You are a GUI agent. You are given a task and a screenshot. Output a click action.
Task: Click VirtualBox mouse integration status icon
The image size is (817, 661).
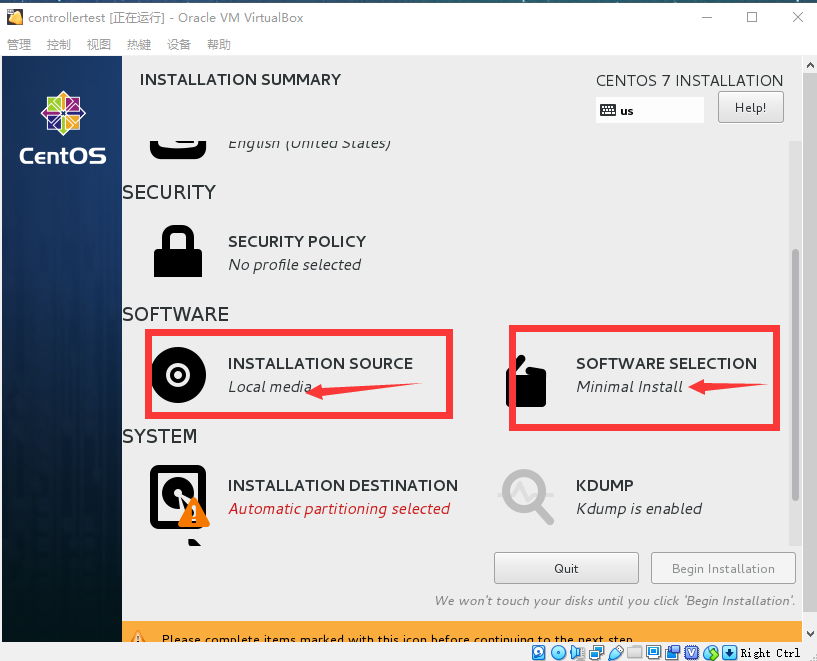pyautogui.click(x=711, y=652)
